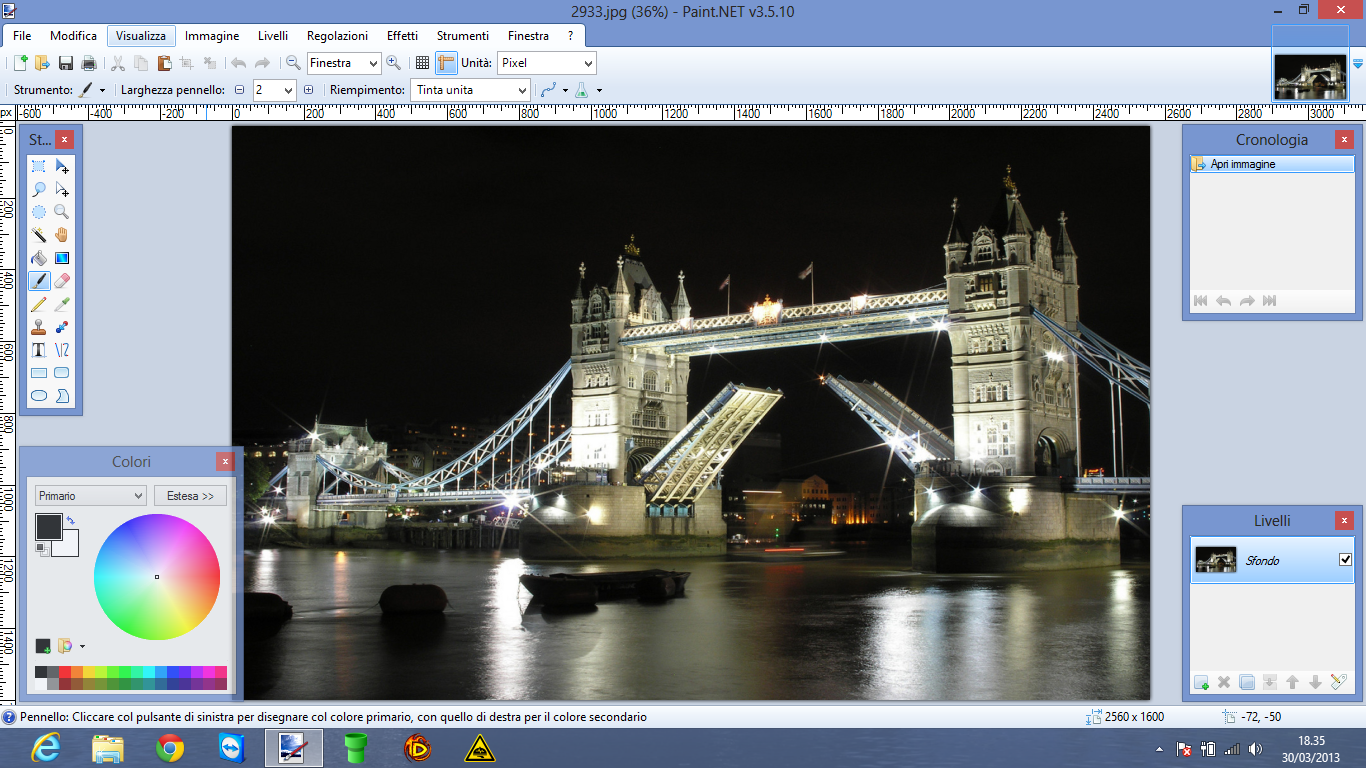This screenshot has height=768, width=1366.
Task: Click the zoom out magnifier in toolbar
Action: click(293, 63)
